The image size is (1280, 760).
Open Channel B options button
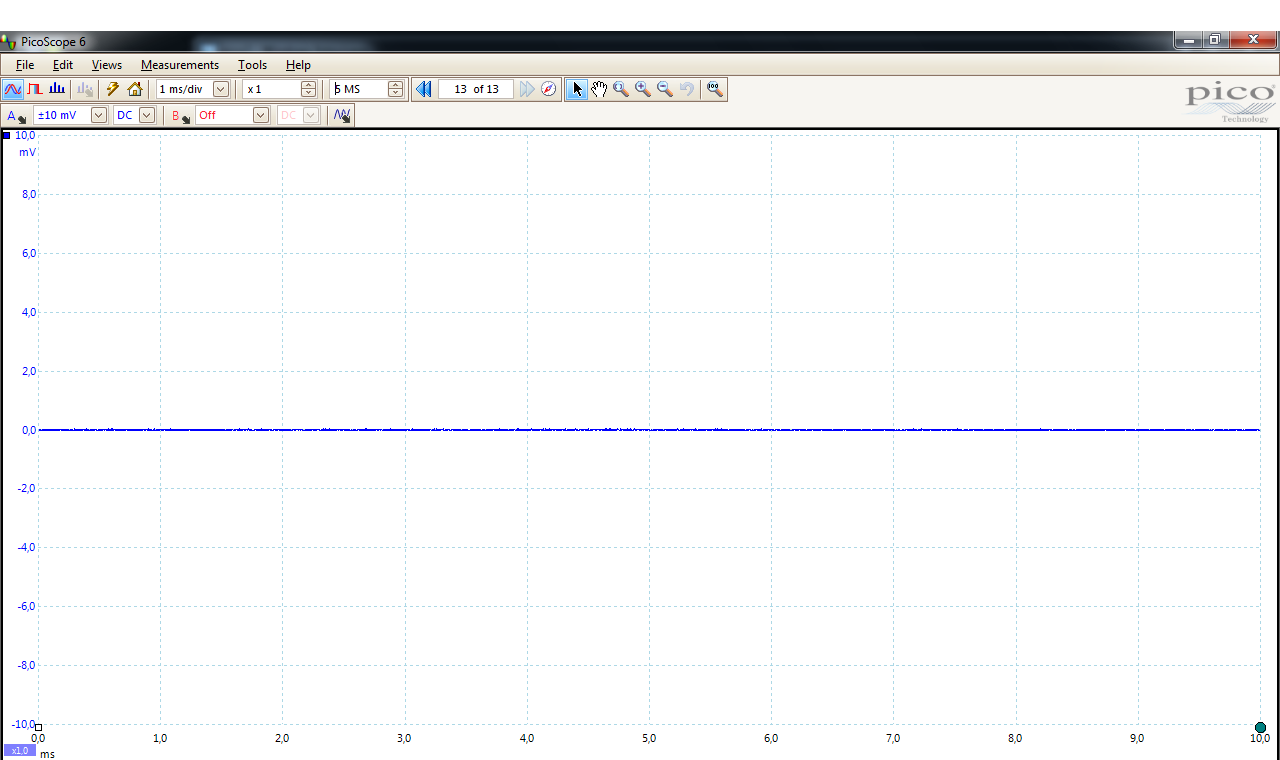[x=180, y=116]
